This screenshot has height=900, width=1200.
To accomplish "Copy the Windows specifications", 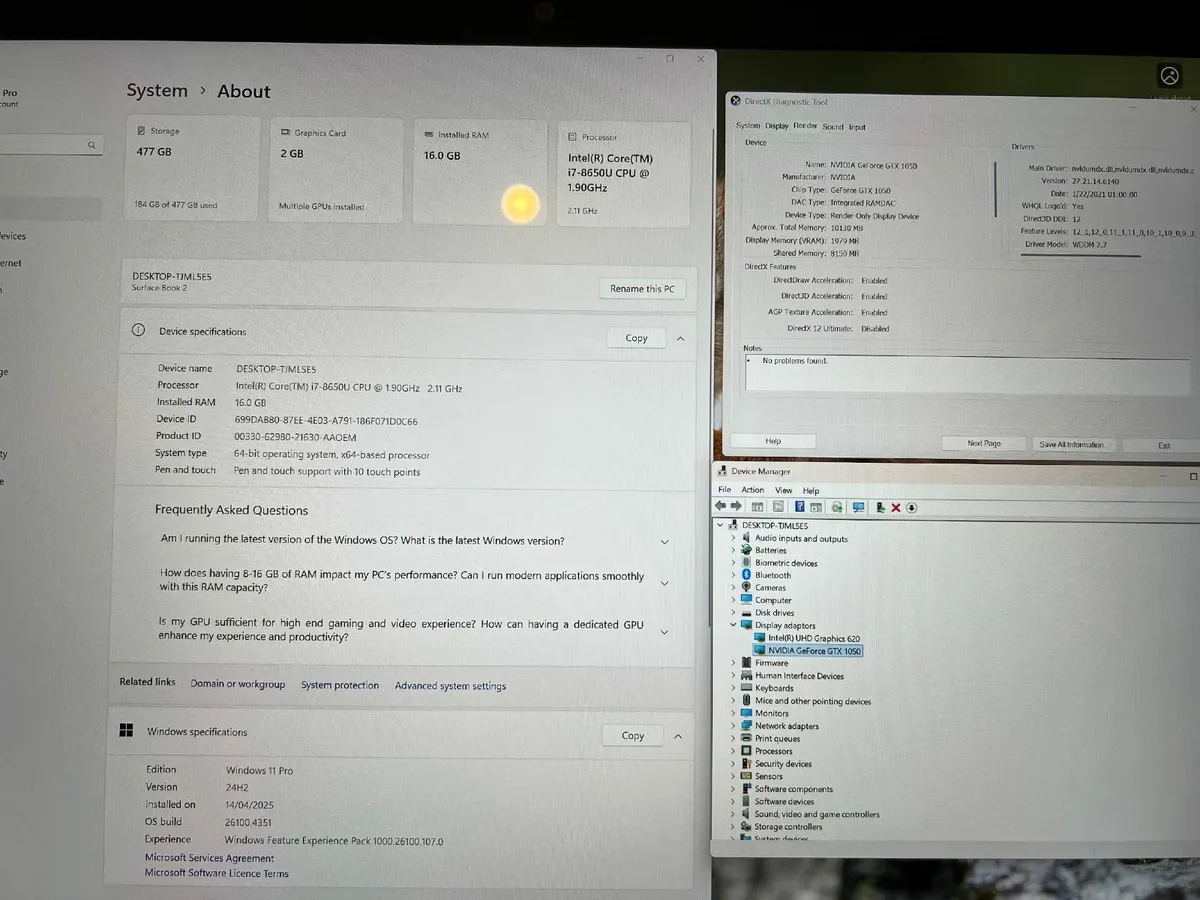I will click(x=633, y=735).
